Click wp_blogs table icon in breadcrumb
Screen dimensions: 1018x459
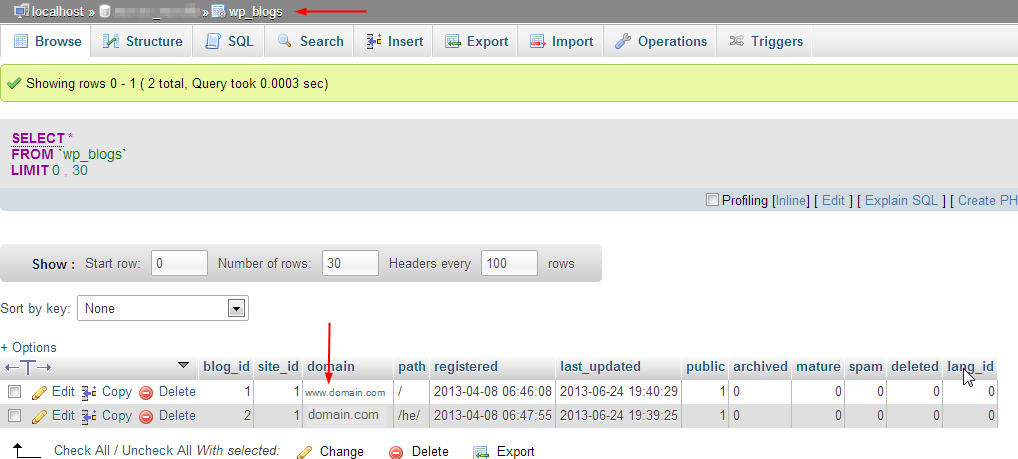point(218,11)
